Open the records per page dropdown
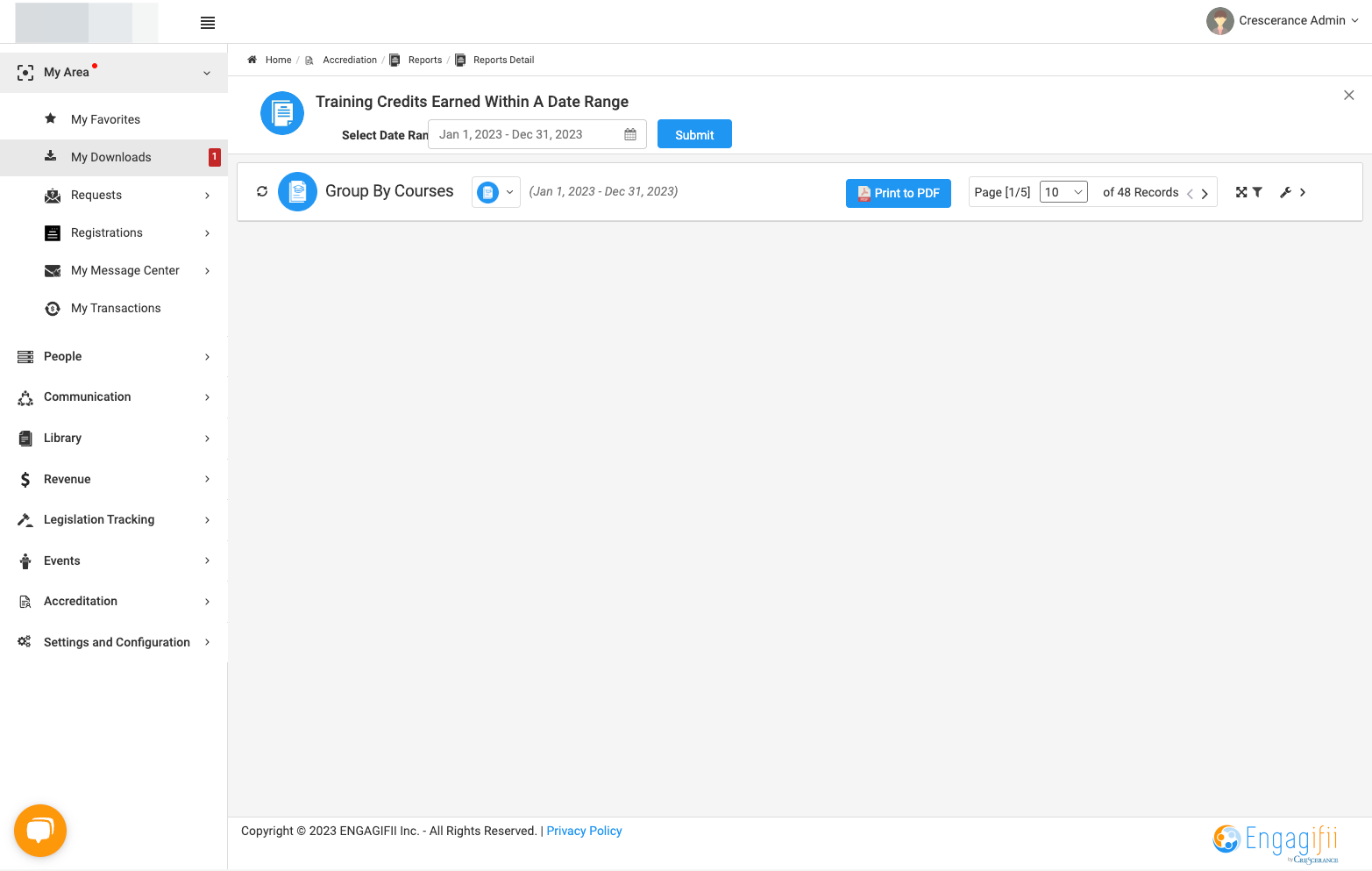The image size is (1372, 871). pyautogui.click(x=1063, y=192)
